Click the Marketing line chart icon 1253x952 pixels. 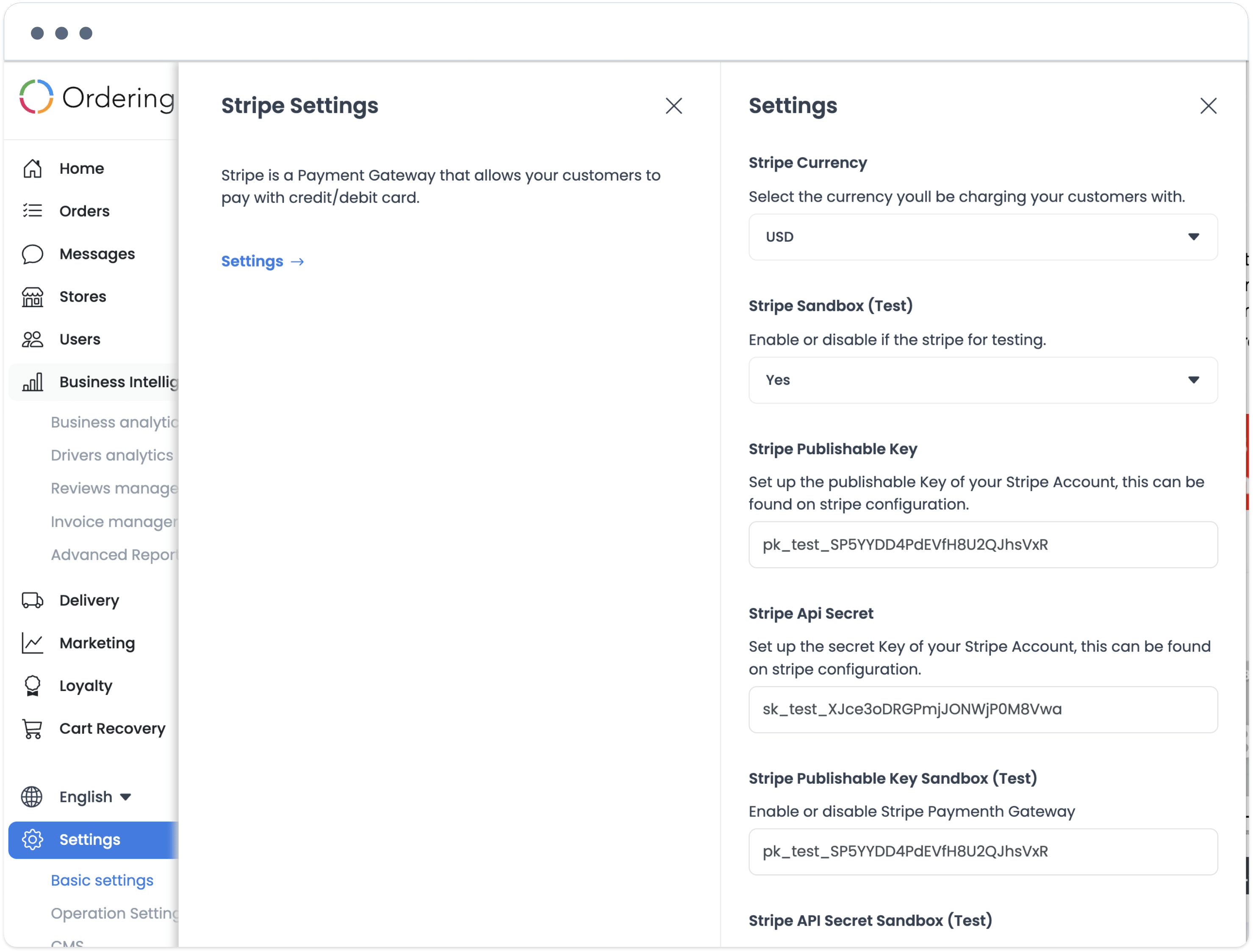[32, 643]
